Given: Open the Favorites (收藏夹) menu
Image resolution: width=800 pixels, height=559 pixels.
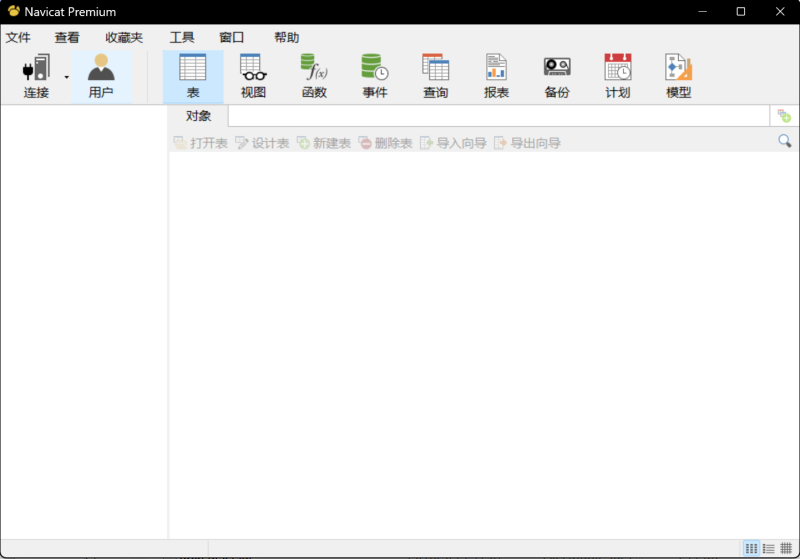Looking at the screenshot, I should click(x=124, y=38).
